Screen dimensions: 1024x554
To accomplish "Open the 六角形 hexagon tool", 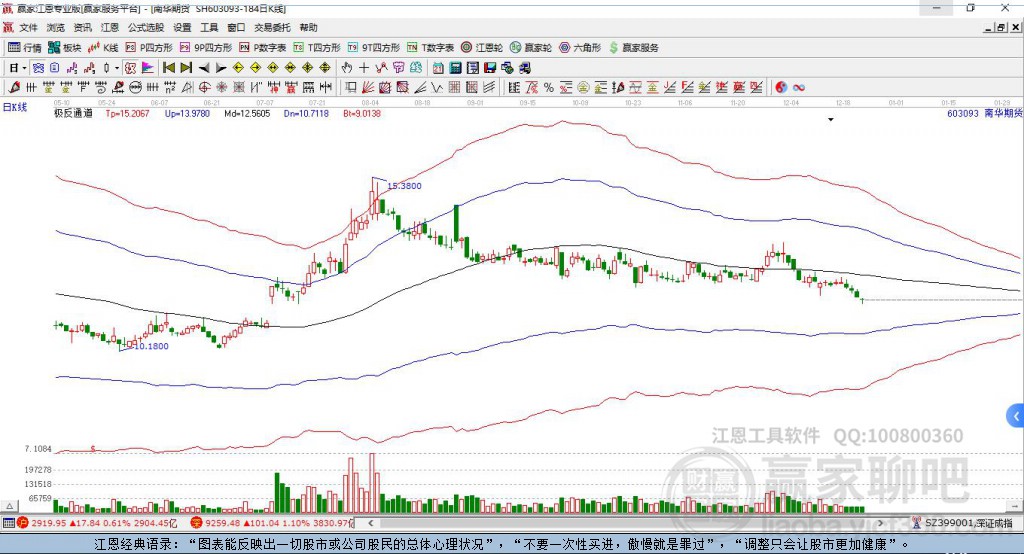I will [x=580, y=48].
